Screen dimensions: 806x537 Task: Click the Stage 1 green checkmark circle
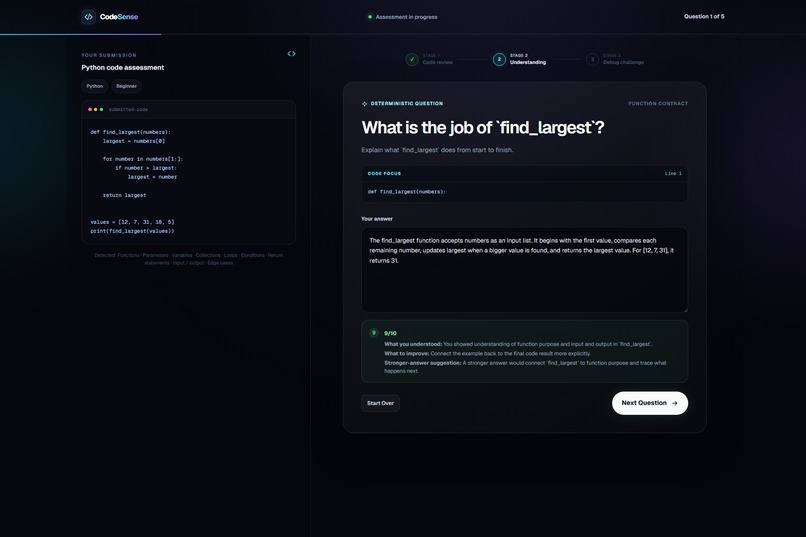[412, 59]
